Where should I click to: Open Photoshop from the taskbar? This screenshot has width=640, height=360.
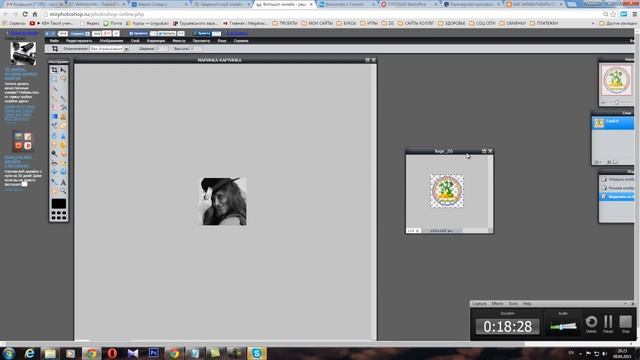click(x=153, y=353)
